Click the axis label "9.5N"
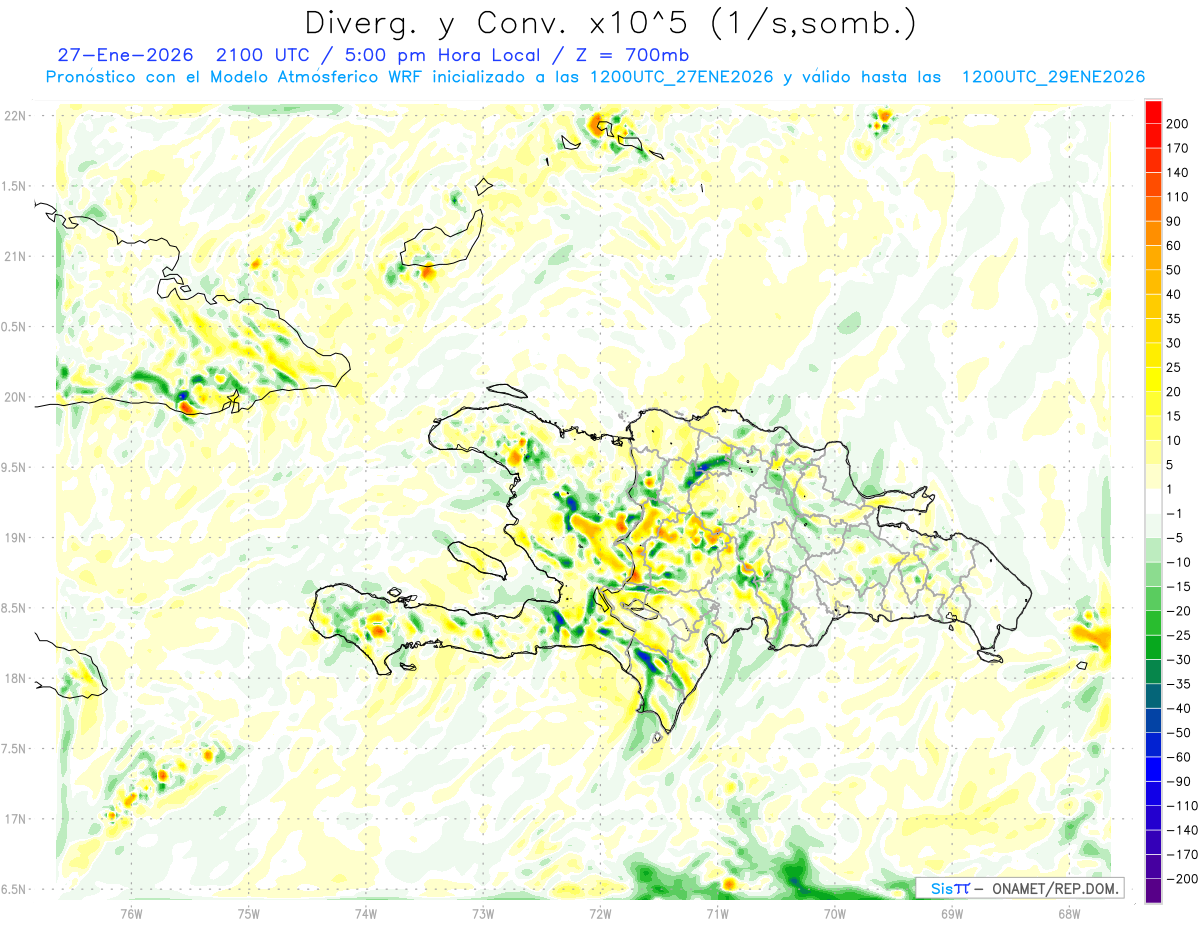The width and height of the screenshot is (1200, 927). (15, 467)
